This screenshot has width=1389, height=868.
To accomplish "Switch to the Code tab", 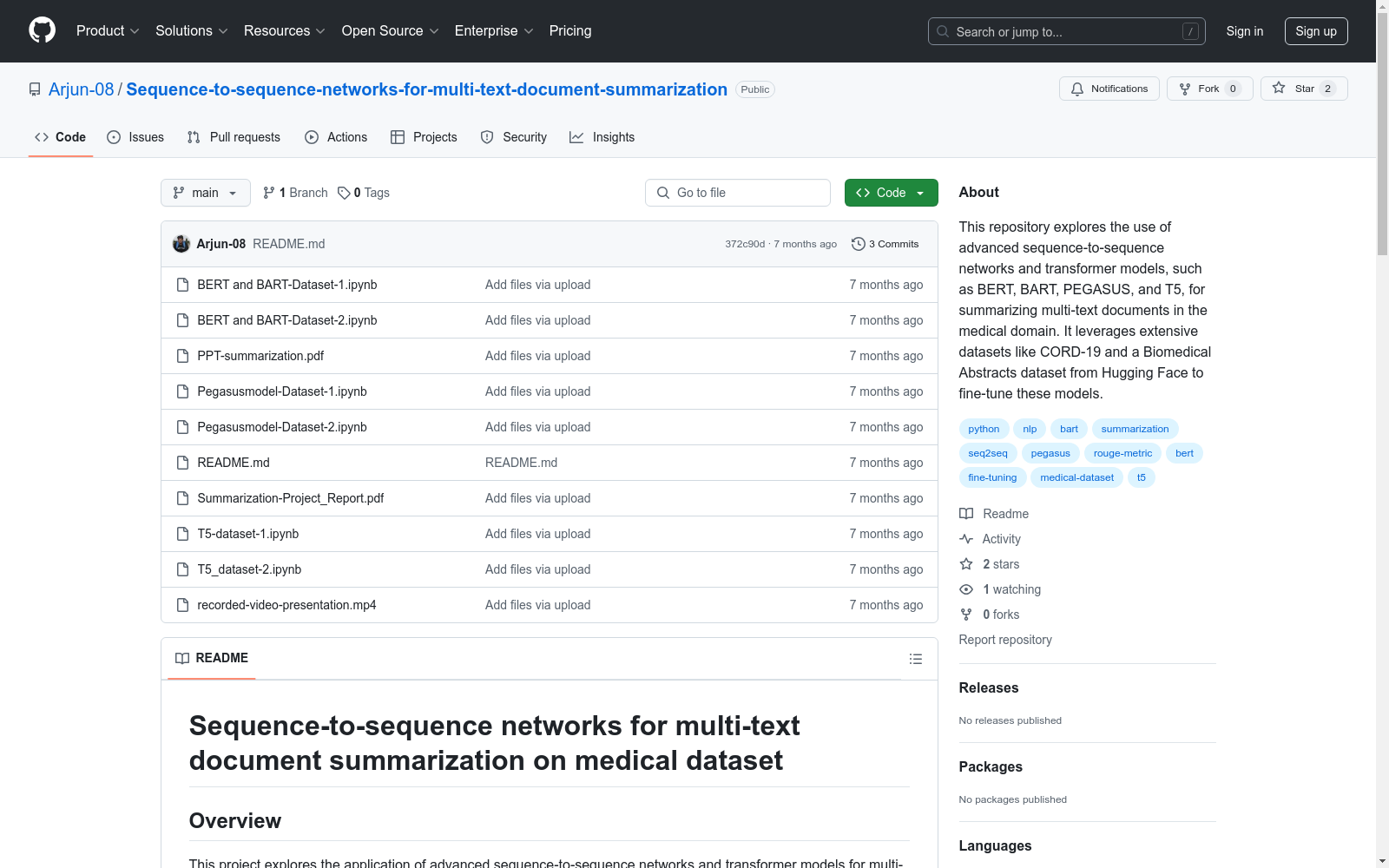I will click(x=61, y=137).
